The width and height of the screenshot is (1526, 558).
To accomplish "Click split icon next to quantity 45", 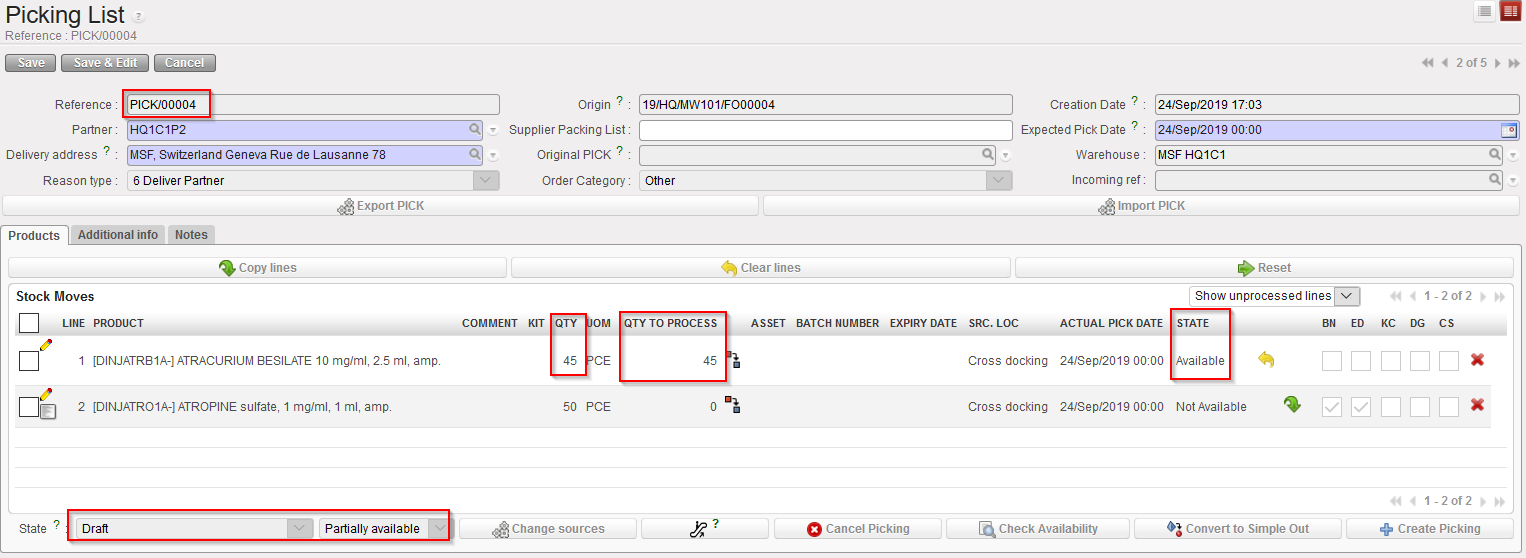I will pyautogui.click(x=733, y=360).
